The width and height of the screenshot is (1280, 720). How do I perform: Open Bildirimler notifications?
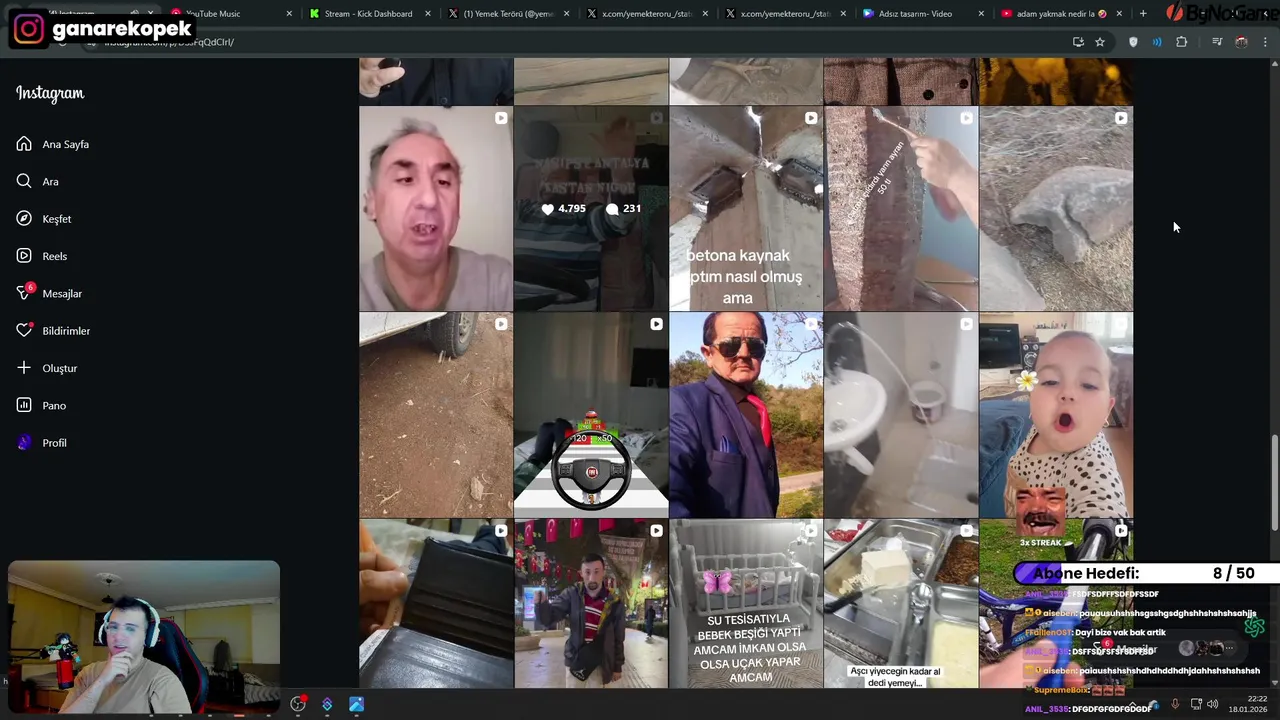tap(53, 331)
